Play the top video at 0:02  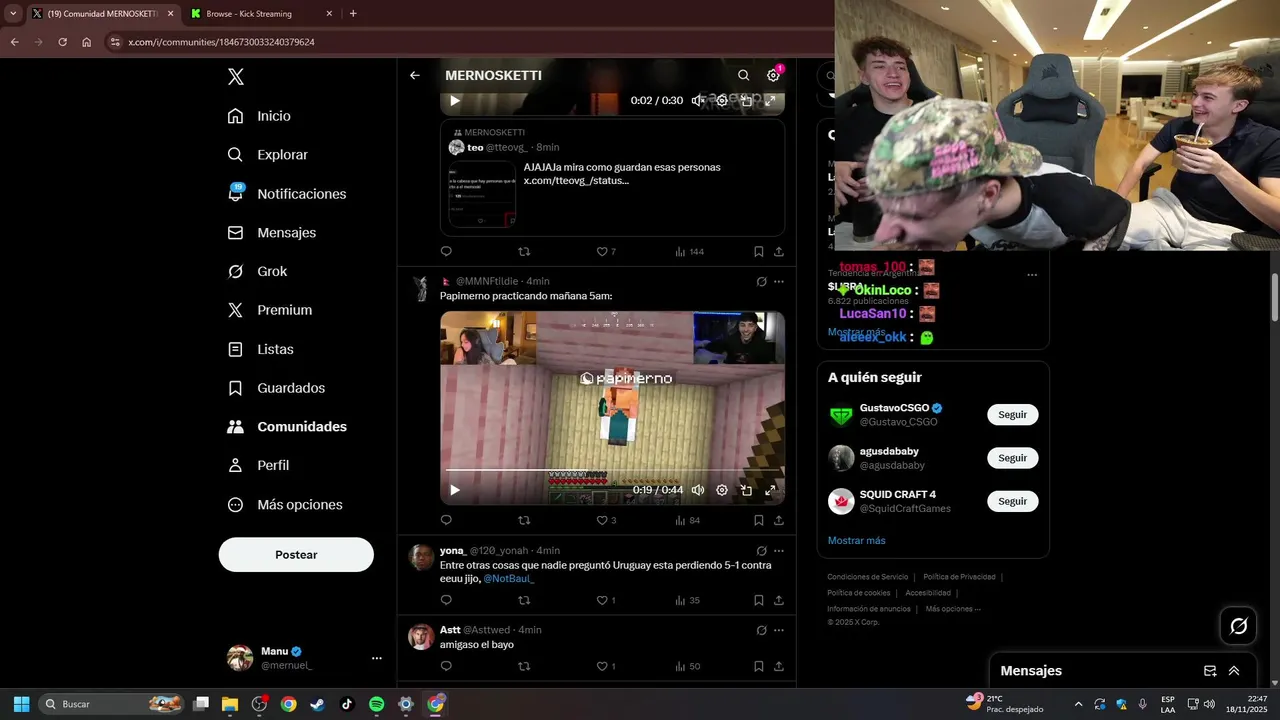[455, 100]
